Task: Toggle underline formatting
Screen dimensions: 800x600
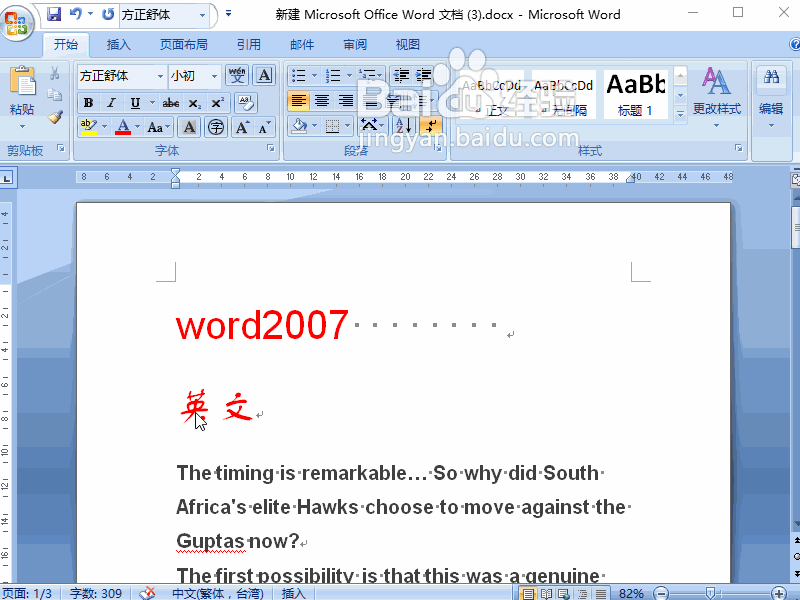Action: coord(135,103)
